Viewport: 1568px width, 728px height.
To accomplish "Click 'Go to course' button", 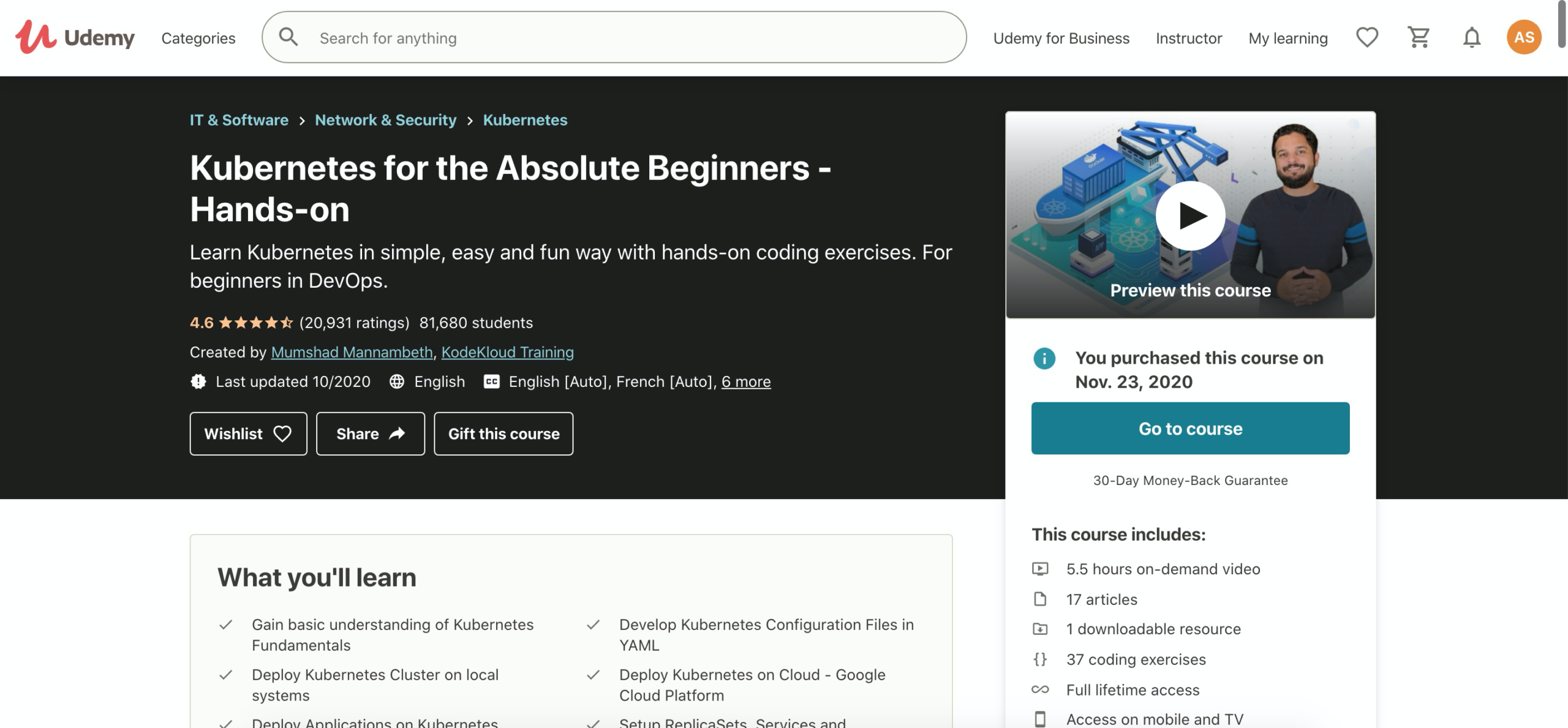I will (x=1190, y=428).
